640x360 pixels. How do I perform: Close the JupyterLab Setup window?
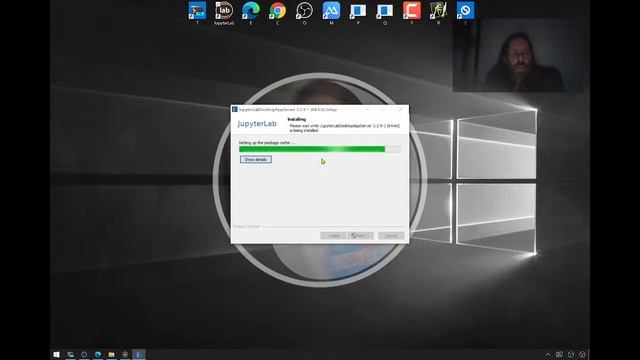click(401, 109)
